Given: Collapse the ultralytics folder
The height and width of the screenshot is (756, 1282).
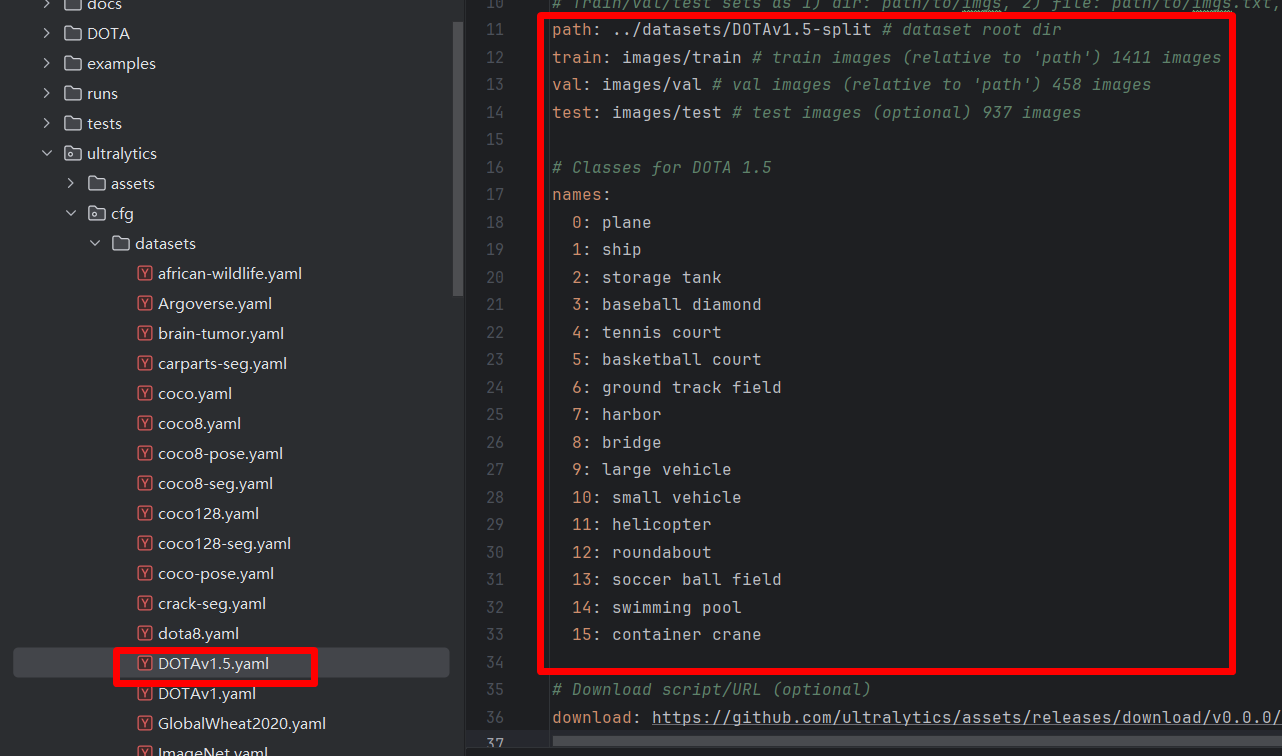Looking at the screenshot, I should click(x=44, y=153).
